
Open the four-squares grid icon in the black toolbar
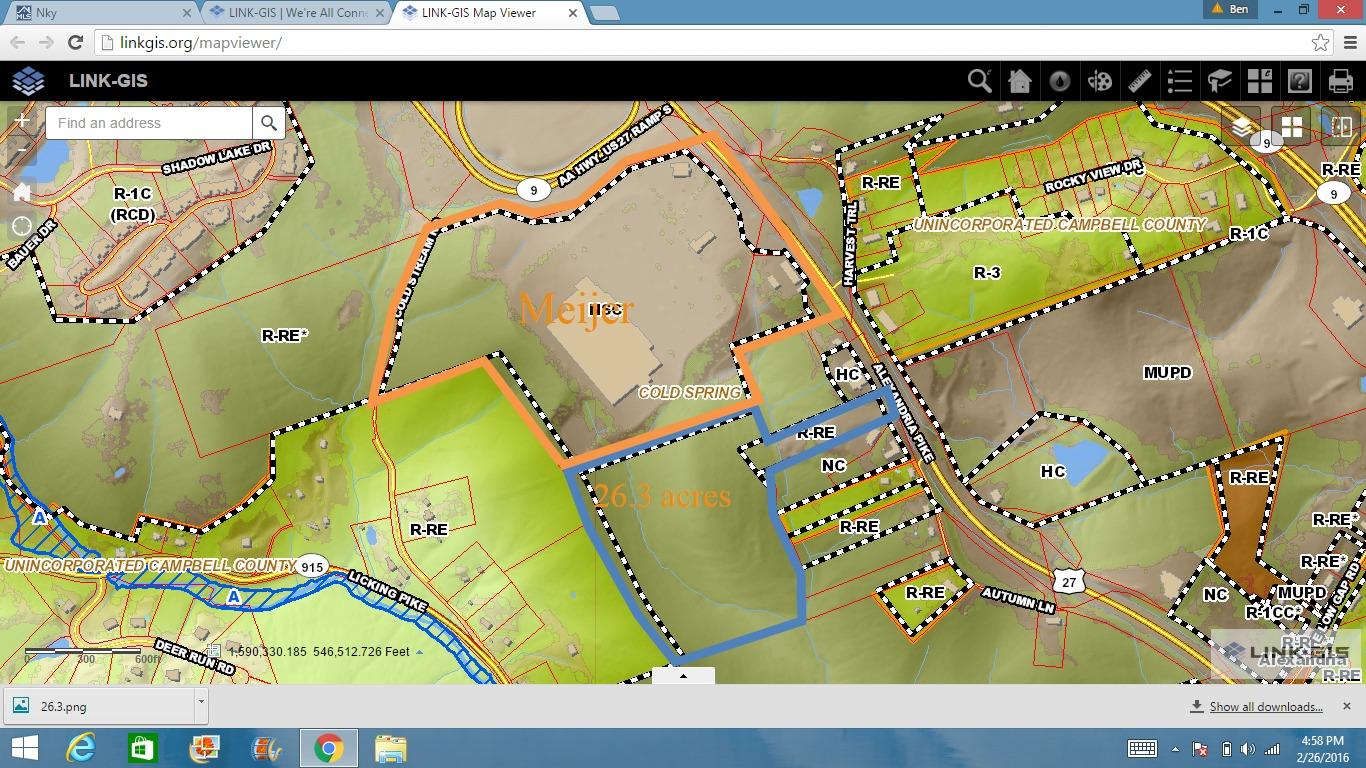pos(1260,81)
